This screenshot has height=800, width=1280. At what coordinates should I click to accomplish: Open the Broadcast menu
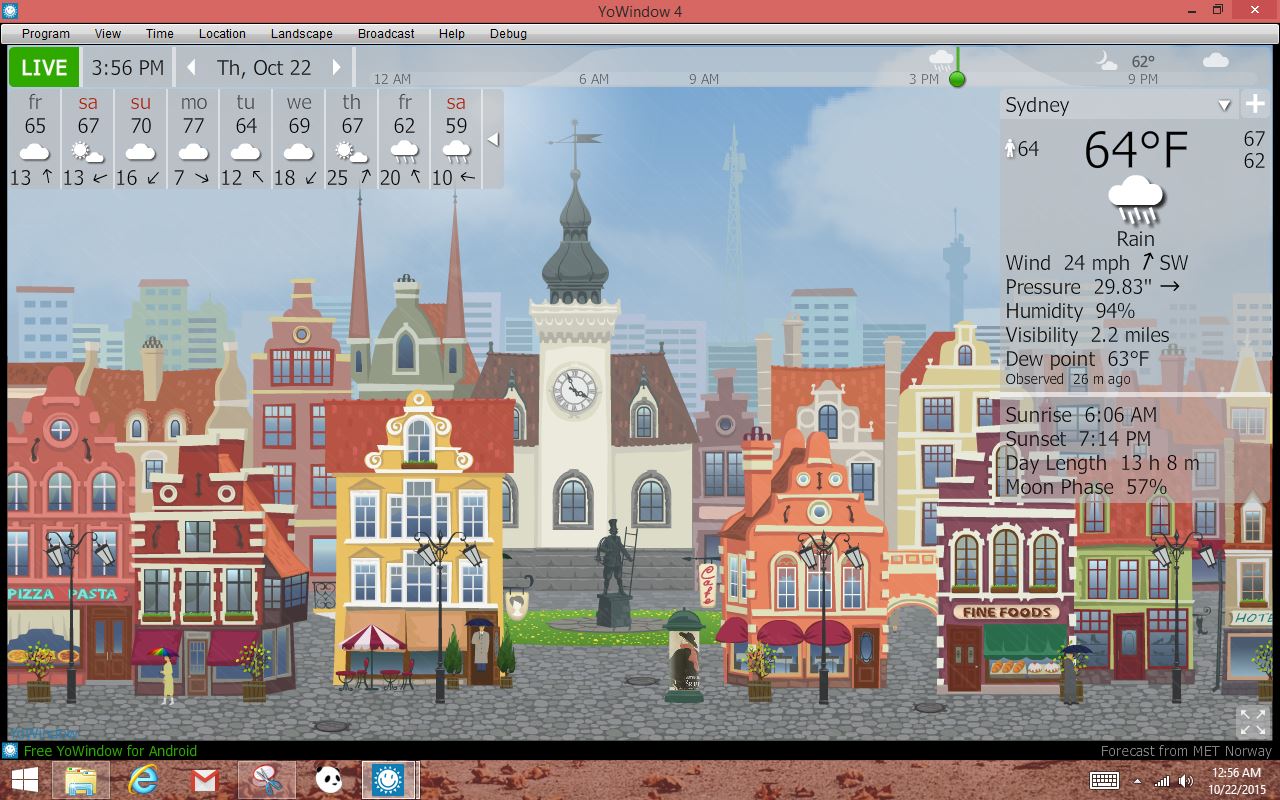pos(386,33)
